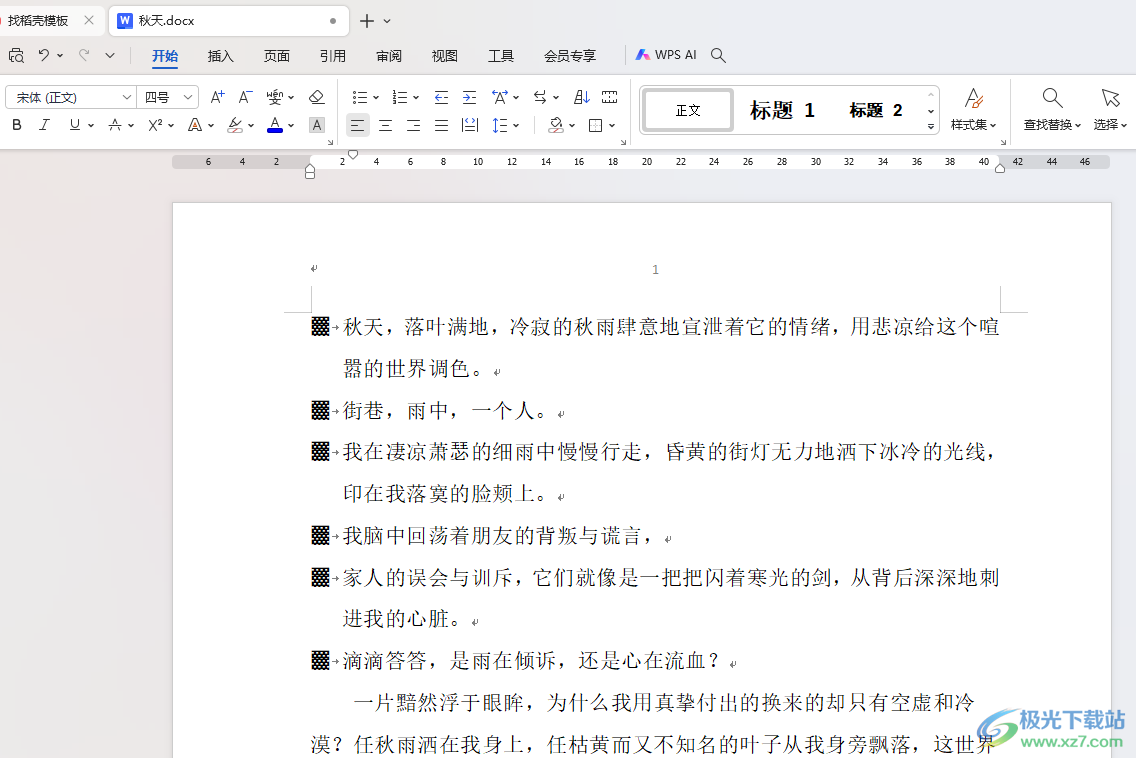Apply bullet list formatting
Viewport: 1136px width, 758px height.
coord(359,97)
